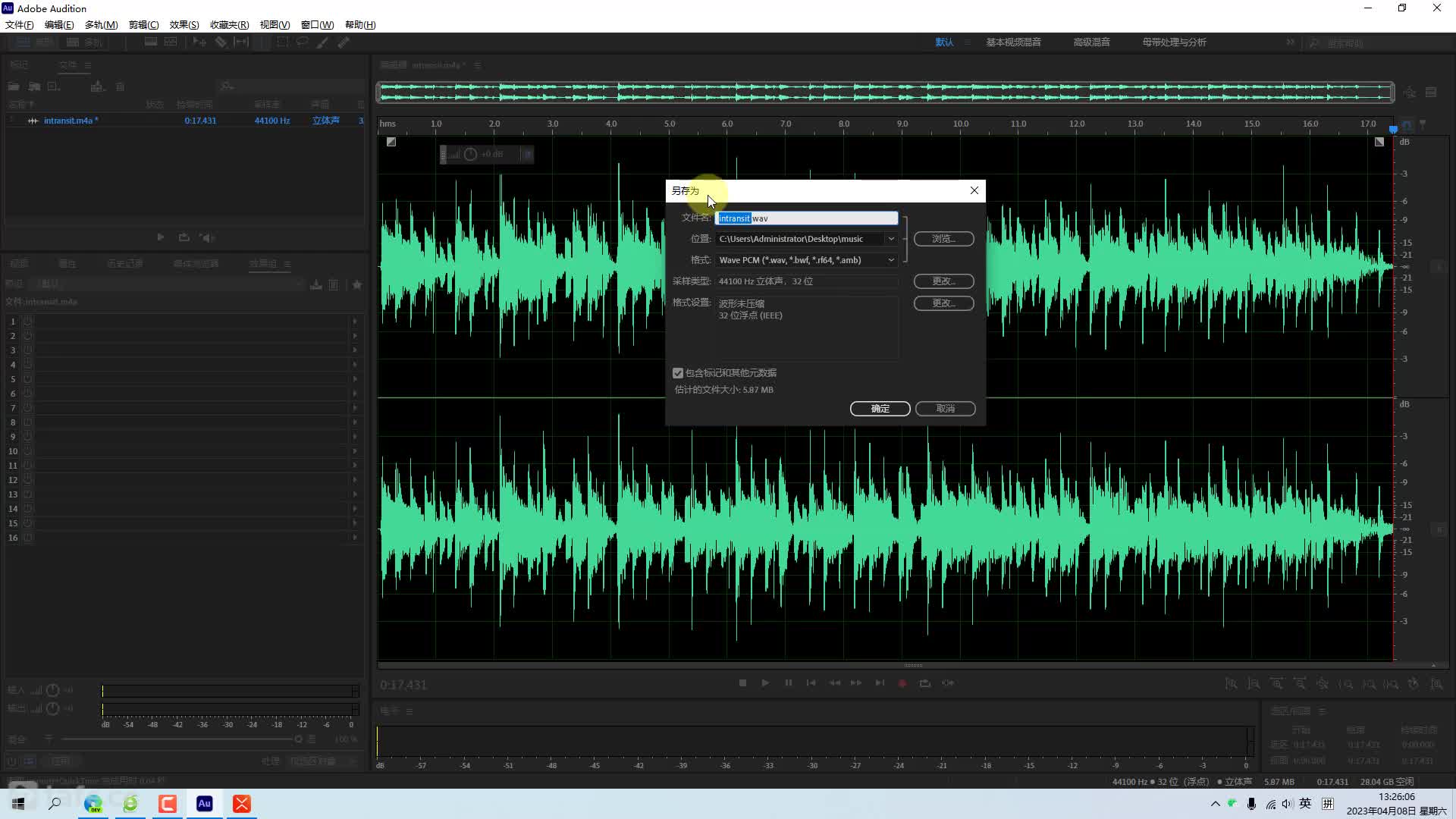Uncheck the include markers and metadata checkbox

(678, 373)
